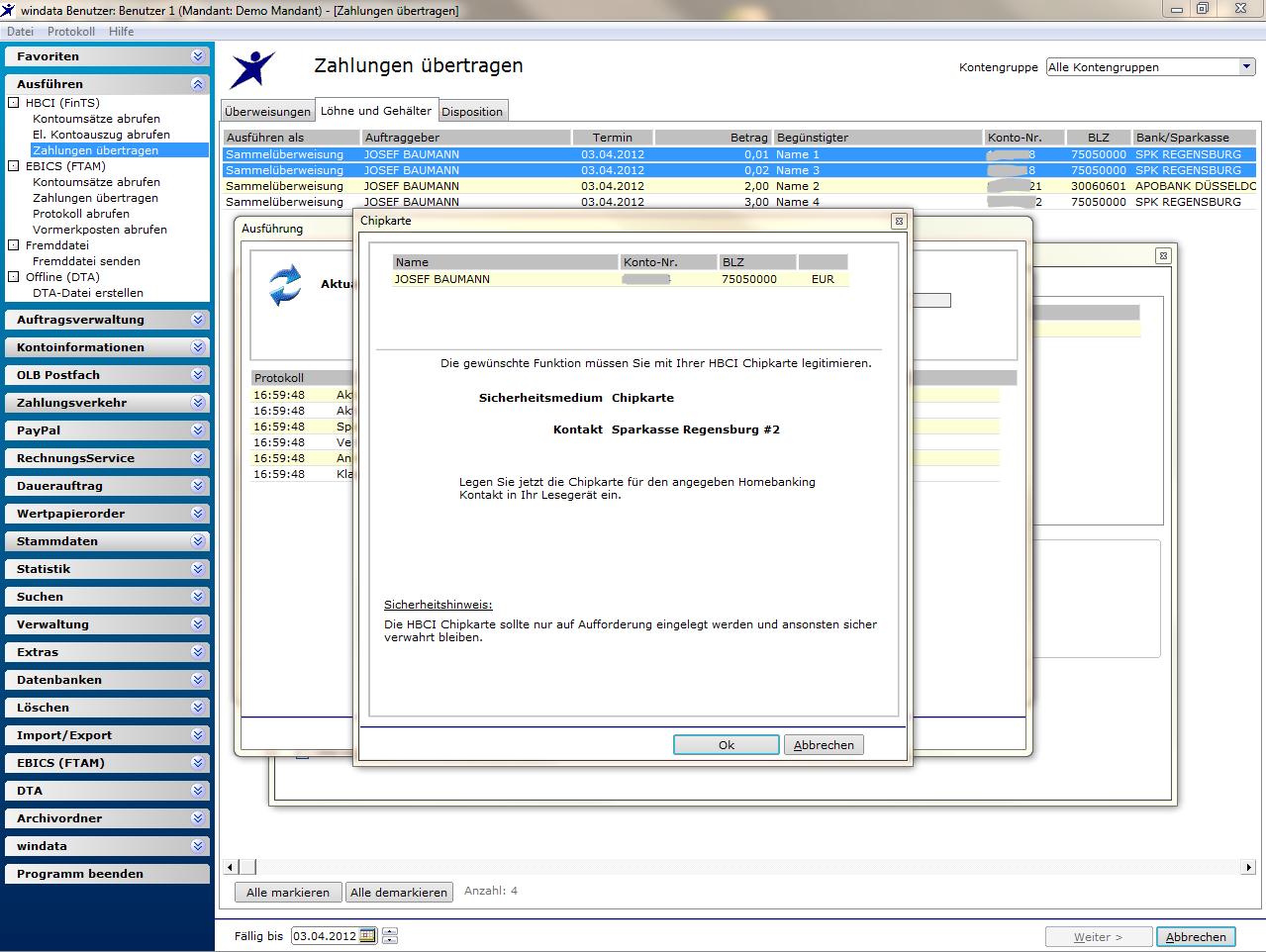
Task: Click the date stepper next to Fällig bis
Action: [x=390, y=936]
